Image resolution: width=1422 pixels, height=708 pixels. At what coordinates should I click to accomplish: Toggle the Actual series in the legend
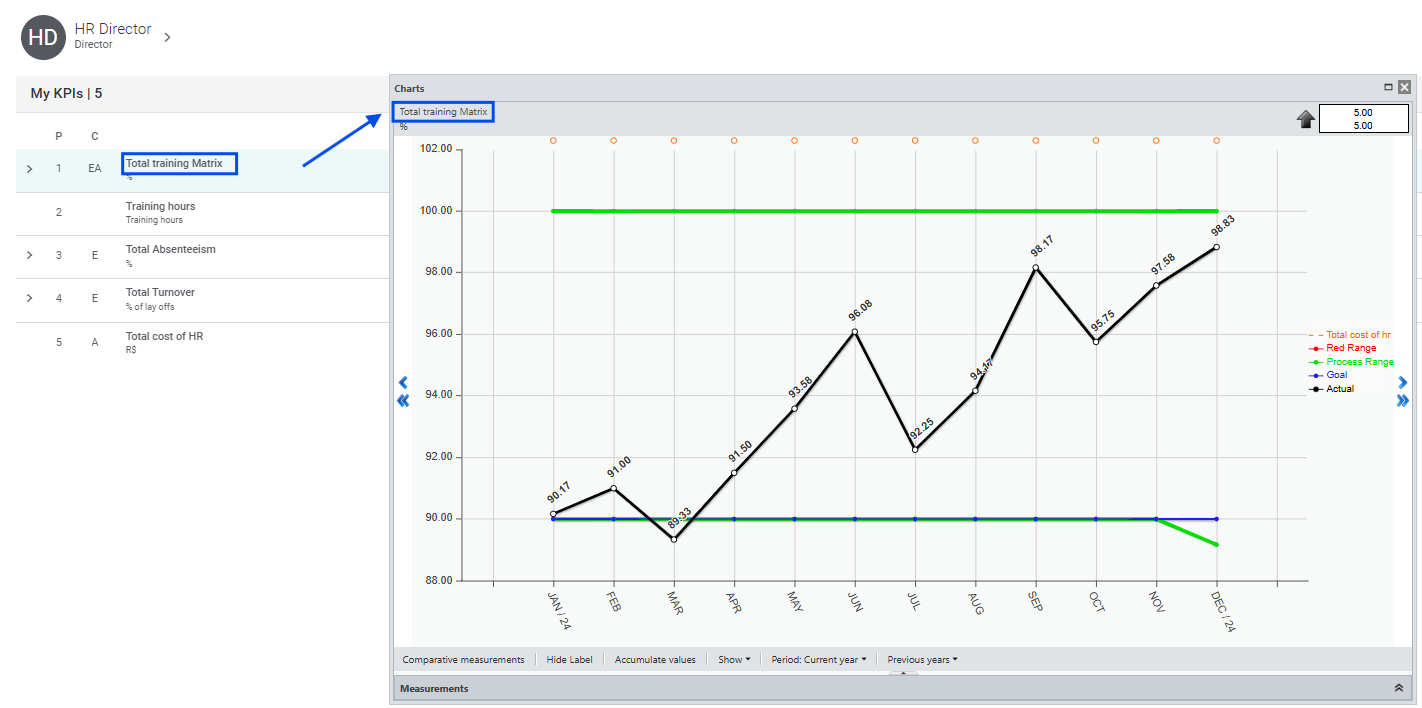coord(1339,389)
